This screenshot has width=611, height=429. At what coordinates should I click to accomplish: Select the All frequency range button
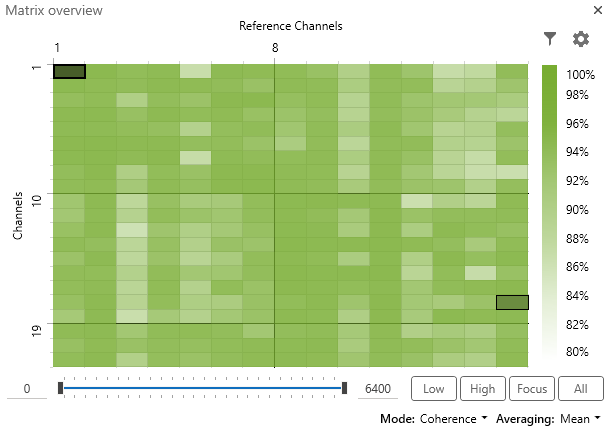pyautogui.click(x=581, y=389)
